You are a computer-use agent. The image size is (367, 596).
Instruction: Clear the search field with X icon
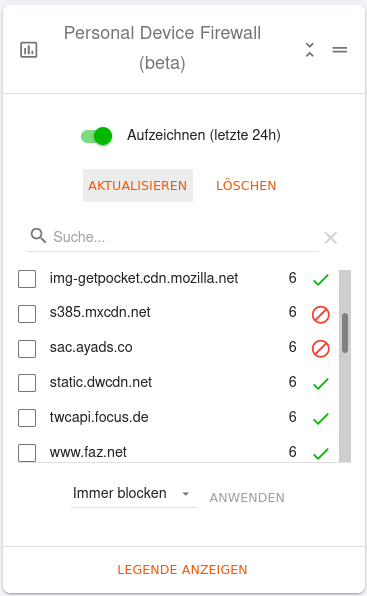point(331,238)
